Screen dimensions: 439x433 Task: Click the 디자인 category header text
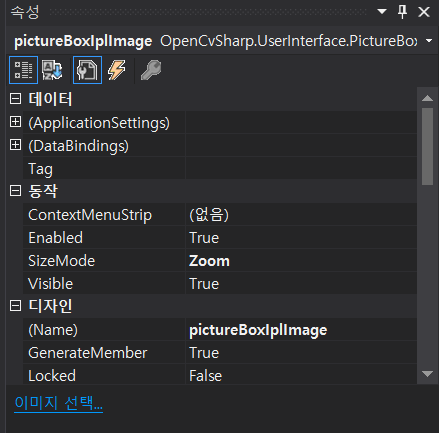(x=50, y=306)
